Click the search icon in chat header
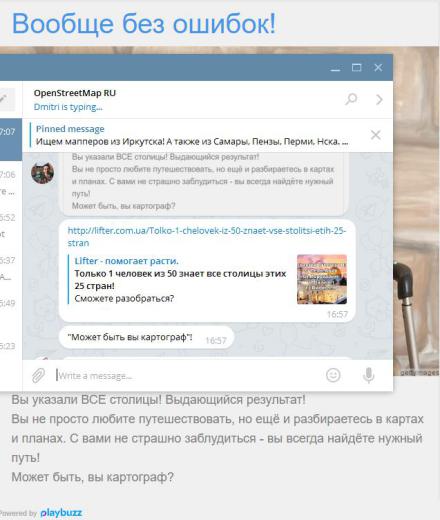Image resolution: width=440 pixels, height=520 pixels. point(351,99)
